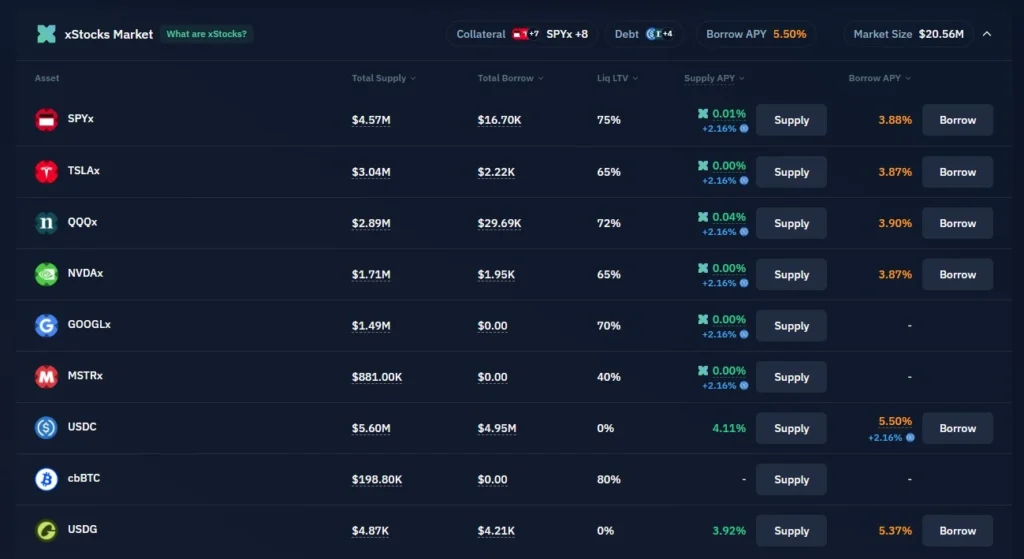This screenshot has height=559, width=1024.
Task: Click the 80% Liq LTV value
Action: 609,479
